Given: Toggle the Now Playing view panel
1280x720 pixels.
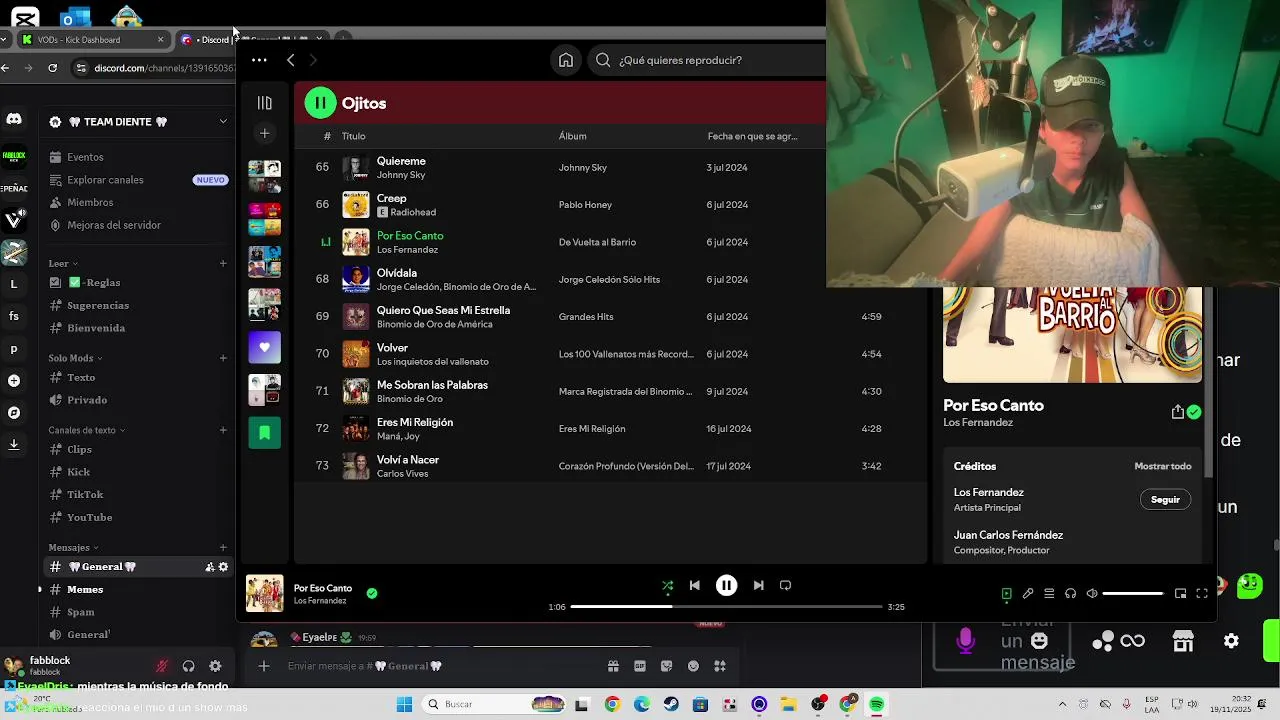Looking at the screenshot, I should tap(1007, 593).
